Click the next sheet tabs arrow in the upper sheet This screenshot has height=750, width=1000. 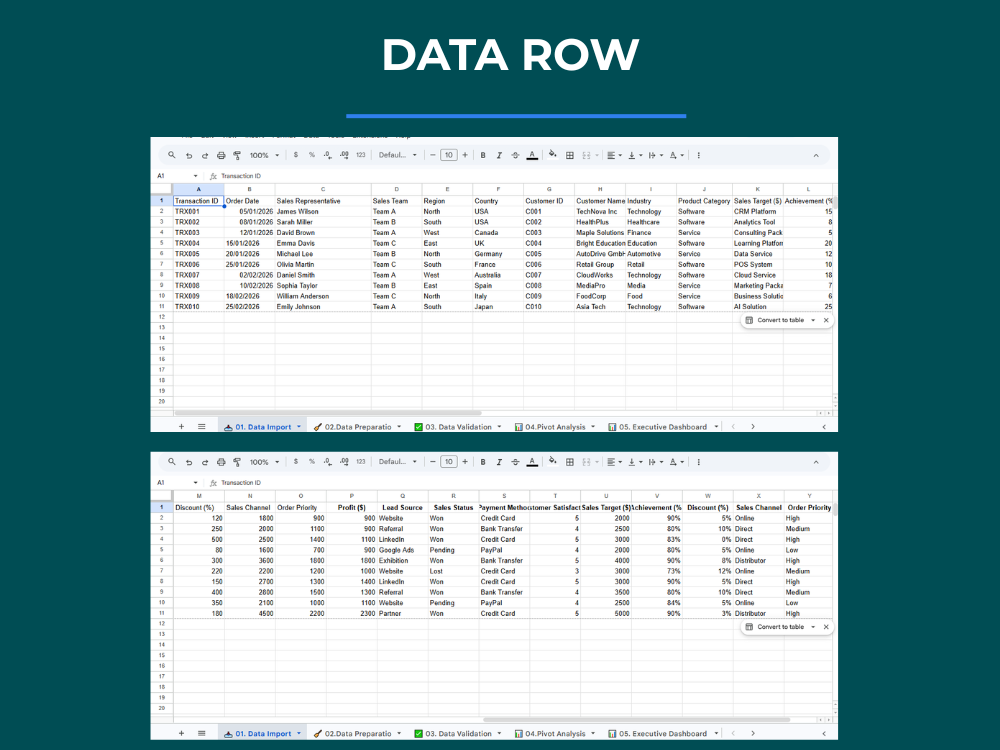[753, 427]
